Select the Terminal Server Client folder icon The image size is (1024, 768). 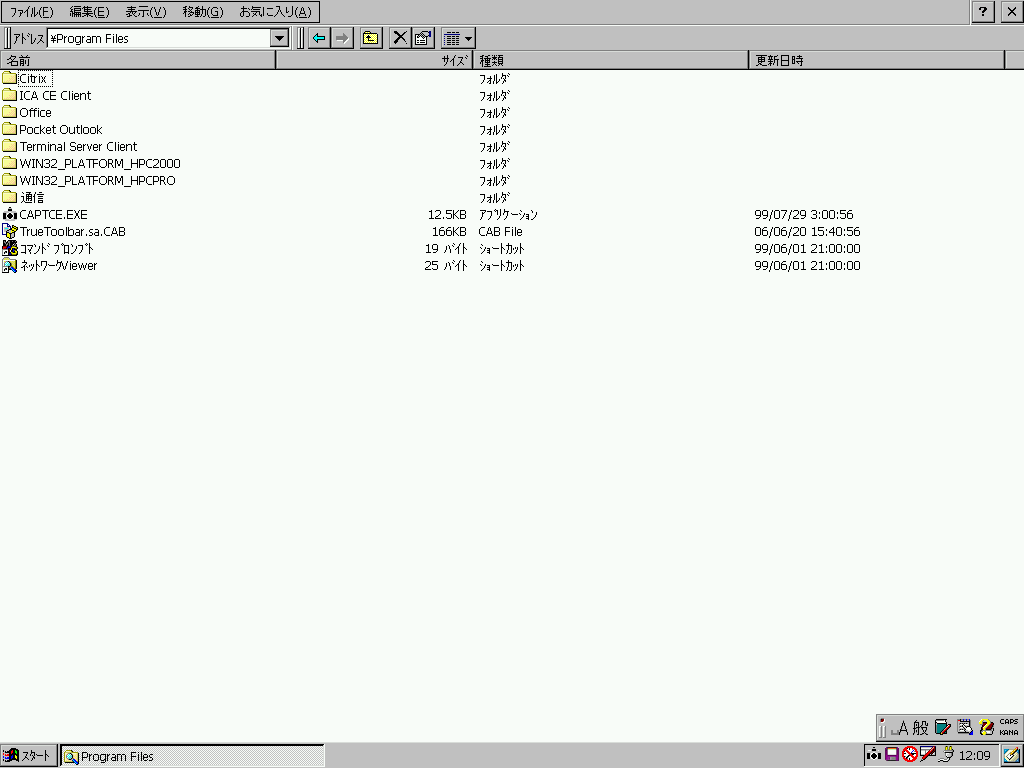[9, 146]
